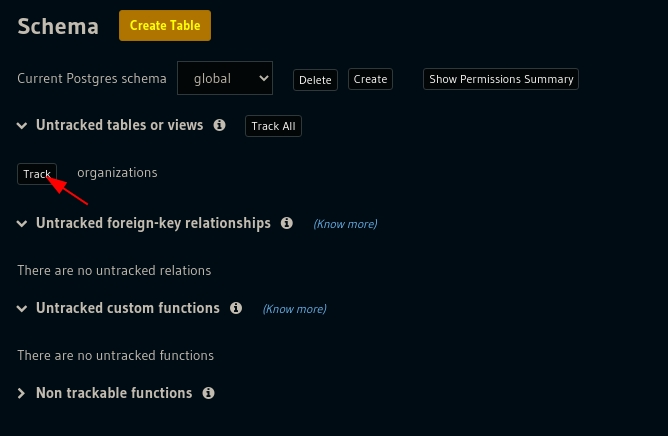Viewport: 668px width, 436px height.
Task: Click the Schema page heading
Action: tap(58, 26)
